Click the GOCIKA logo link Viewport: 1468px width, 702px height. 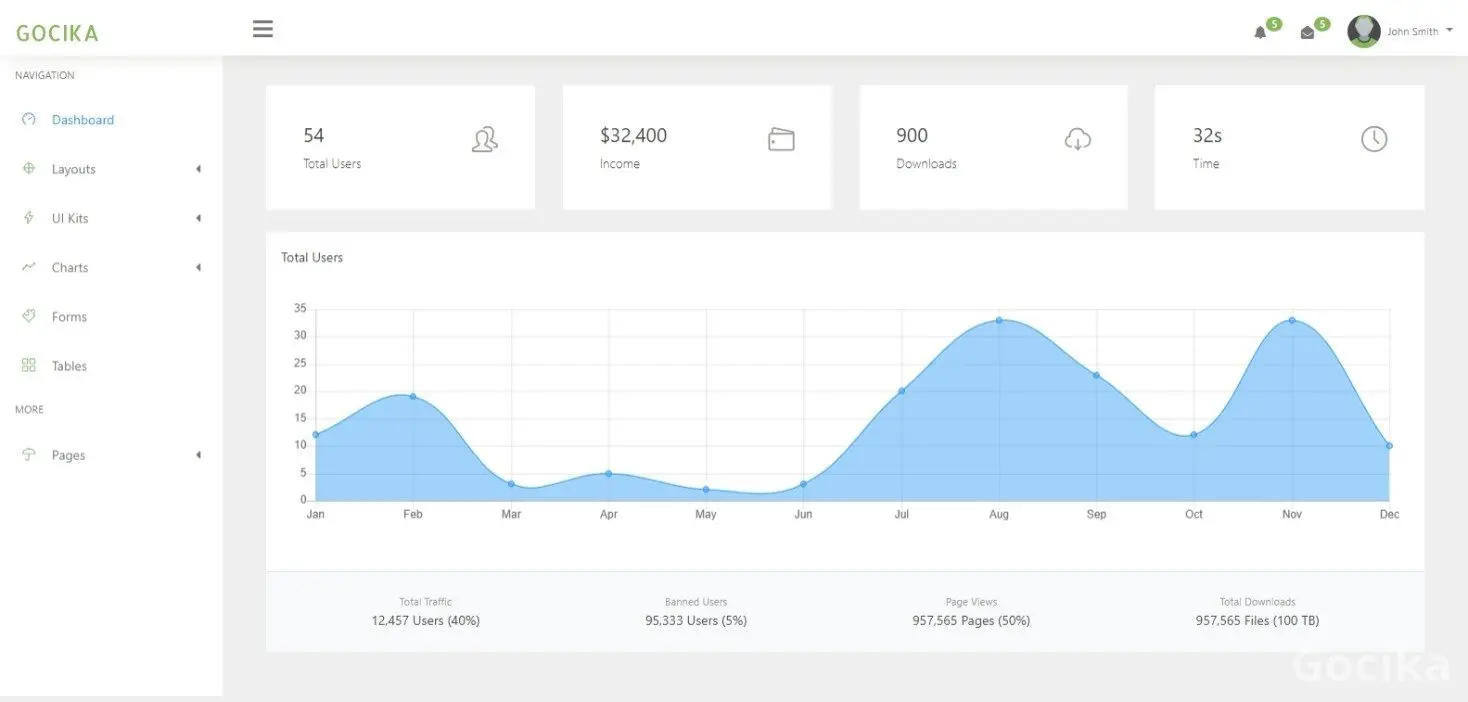[57, 33]
